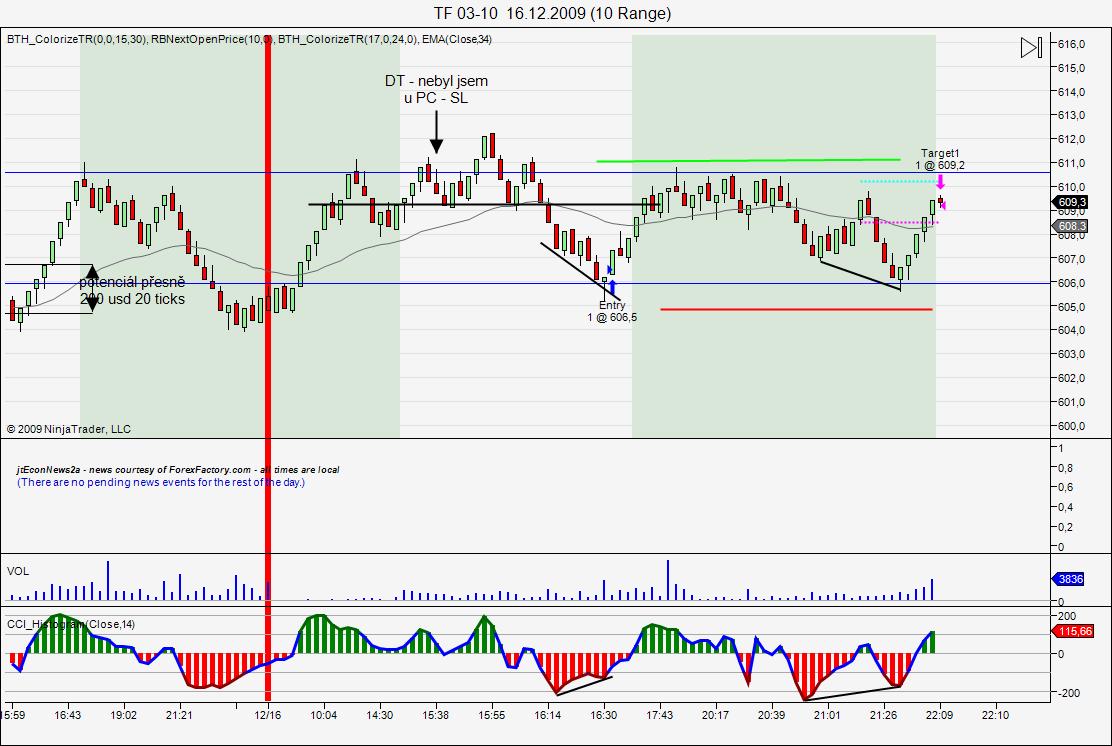Click the 609,3 current price marker
1112x746 pixels.
[x=1070, y=202]
